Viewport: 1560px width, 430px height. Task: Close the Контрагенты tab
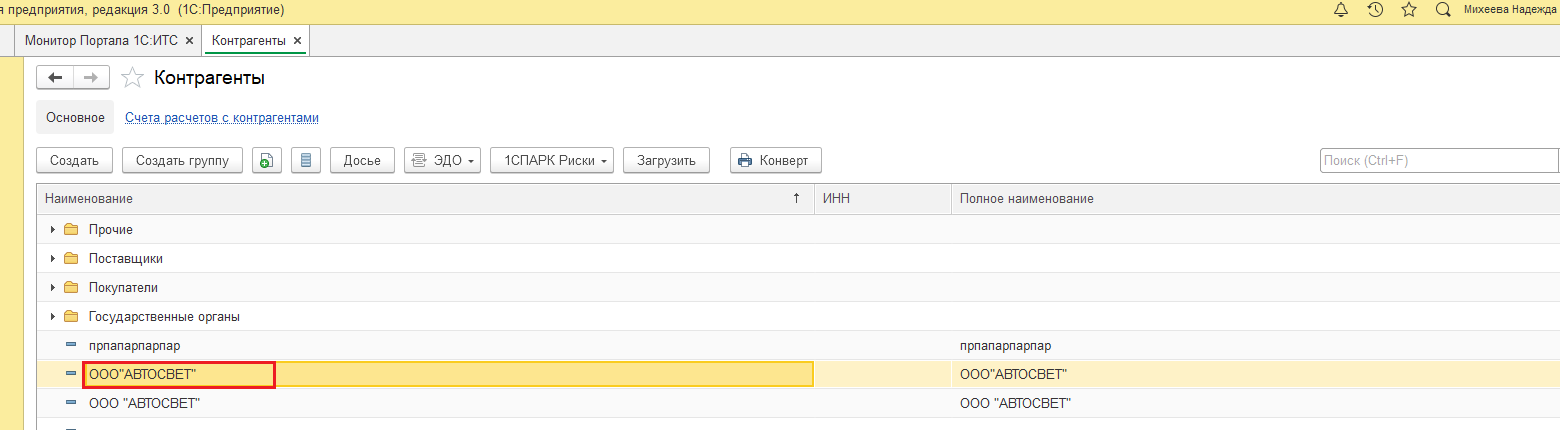point(297,40)
